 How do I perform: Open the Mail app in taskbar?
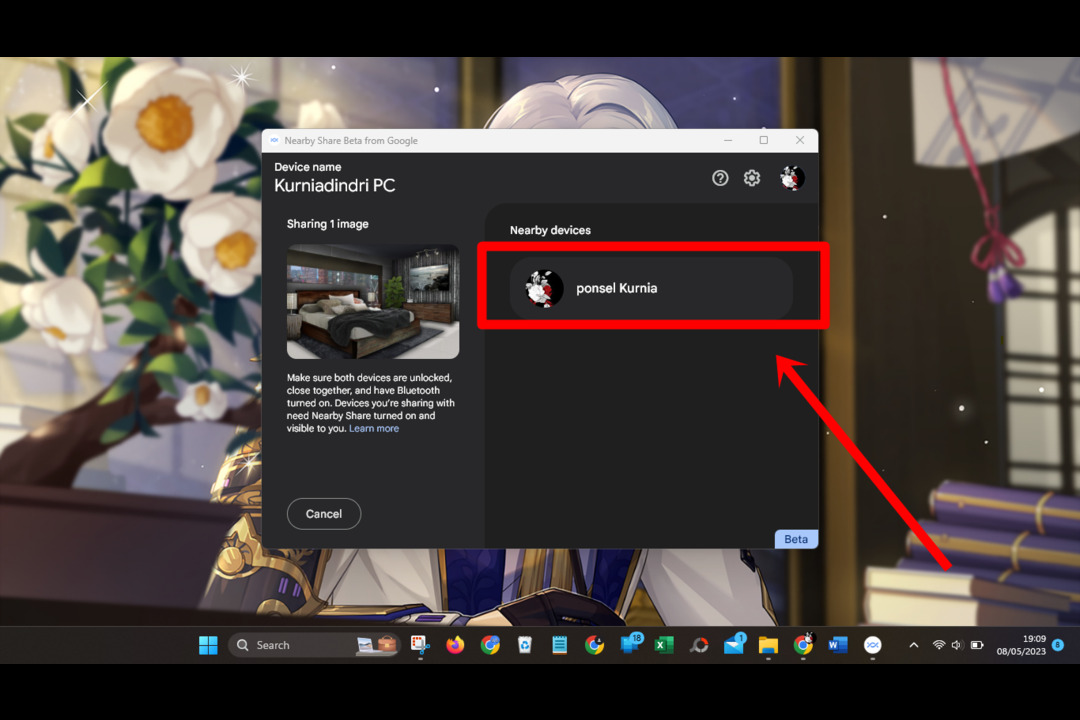pyautogui.click(x=734, y=644)
